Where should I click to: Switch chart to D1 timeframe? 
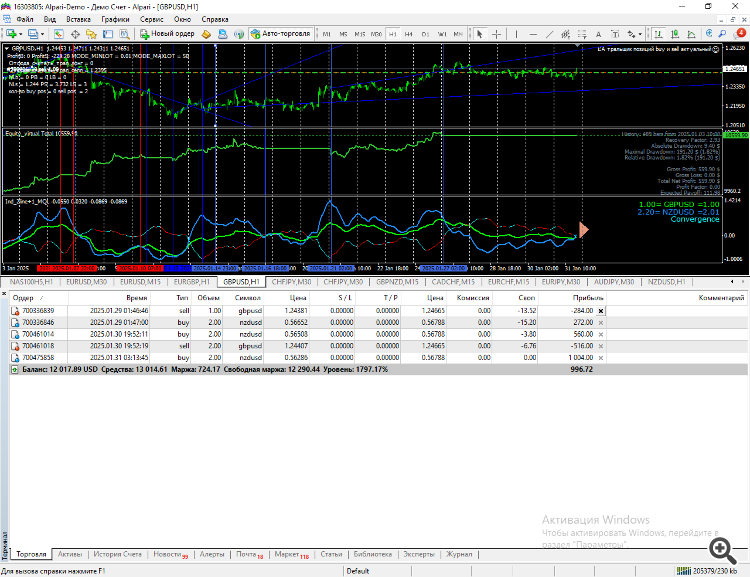pos(425,34)
